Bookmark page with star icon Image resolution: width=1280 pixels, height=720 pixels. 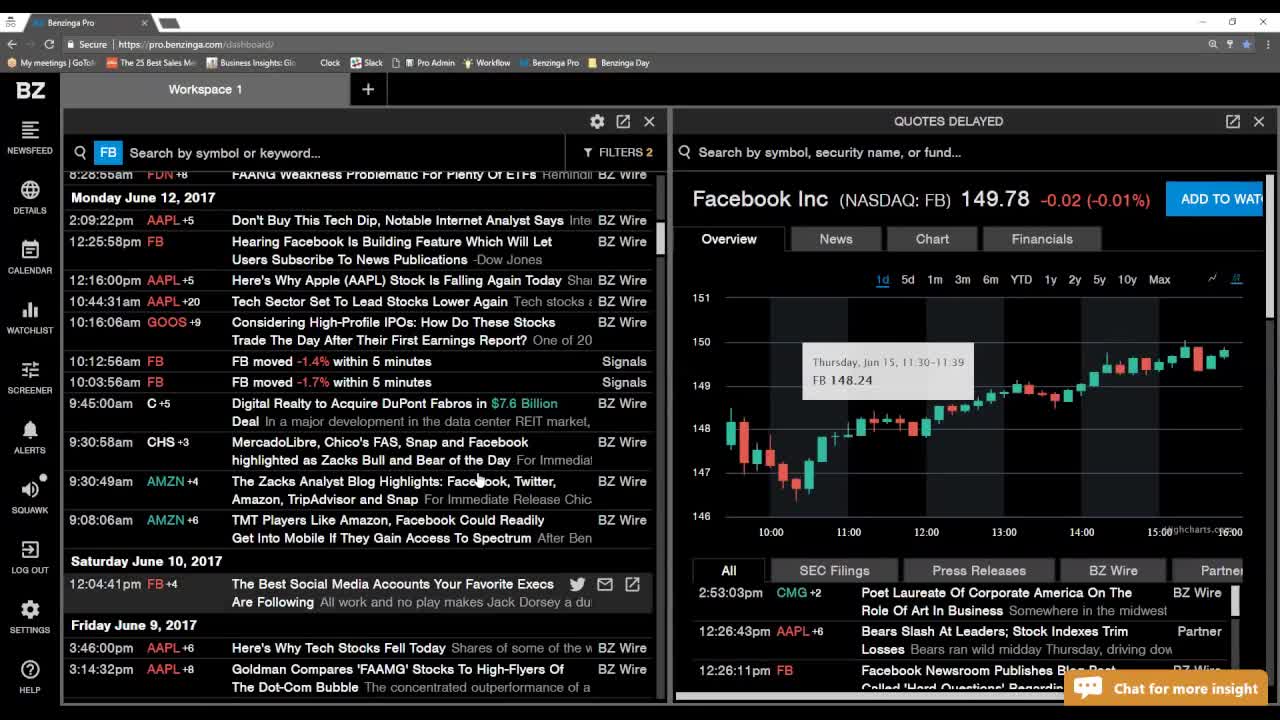[x=1246, y=44]
